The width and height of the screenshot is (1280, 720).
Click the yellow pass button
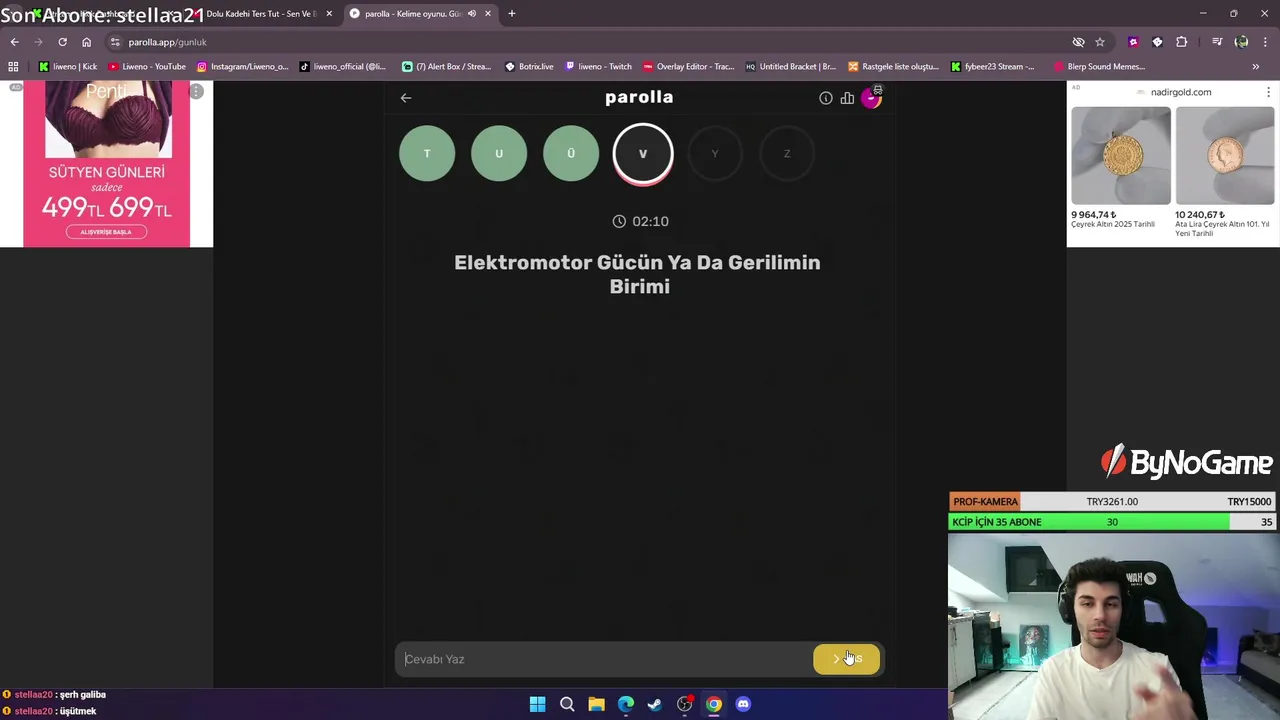tap(847, 659)
